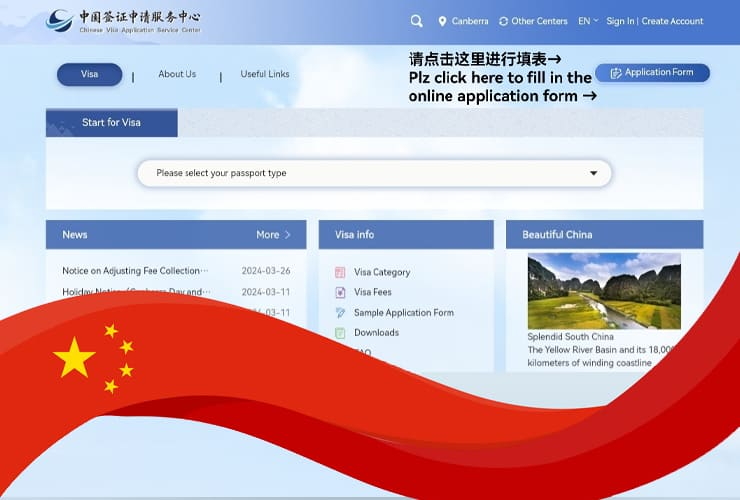The height and width of the screenshot is (500, 740).
Task: Open the search magnifier icon
Action: (x=416, y=21)
